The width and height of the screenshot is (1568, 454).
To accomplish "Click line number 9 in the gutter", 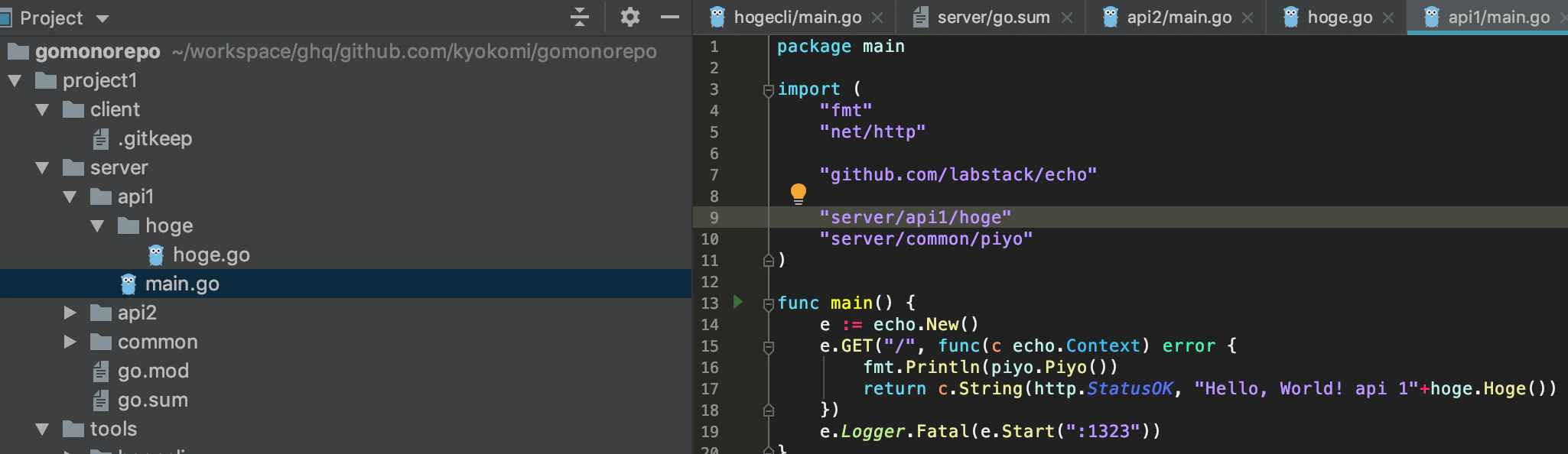I will coord(714,218).
